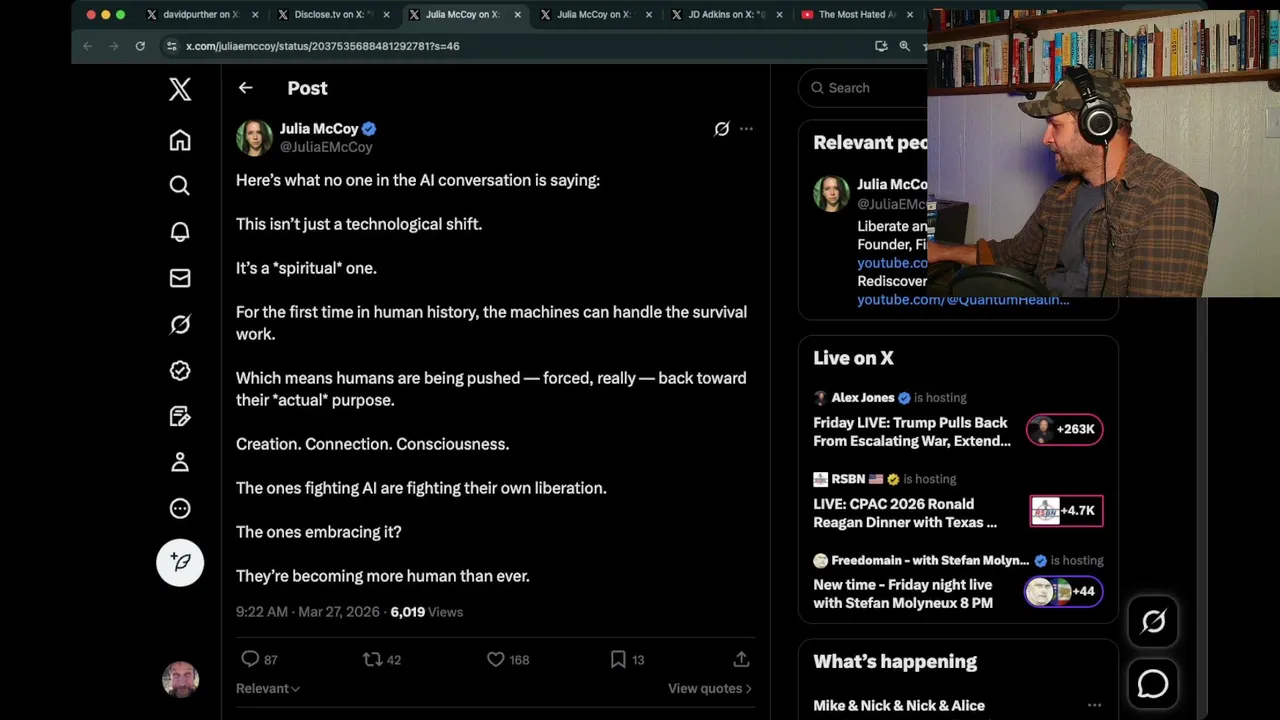The height and width of the screenshot is (720, 1280).
Task: Click the View quotes link
Action: [x=709, y=688]
